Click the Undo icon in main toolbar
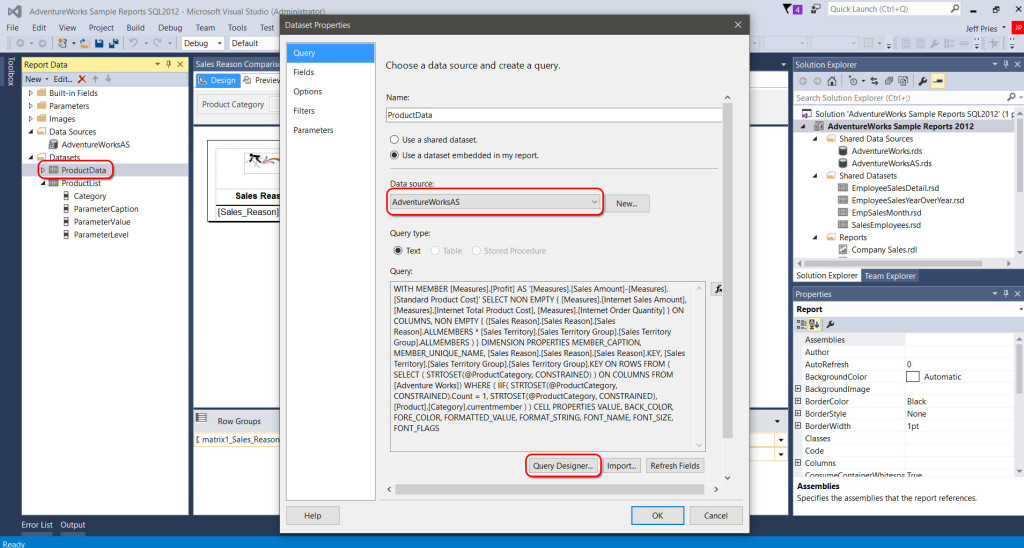Viewport: 1024px width, 548px height. [x=133, y=43]
